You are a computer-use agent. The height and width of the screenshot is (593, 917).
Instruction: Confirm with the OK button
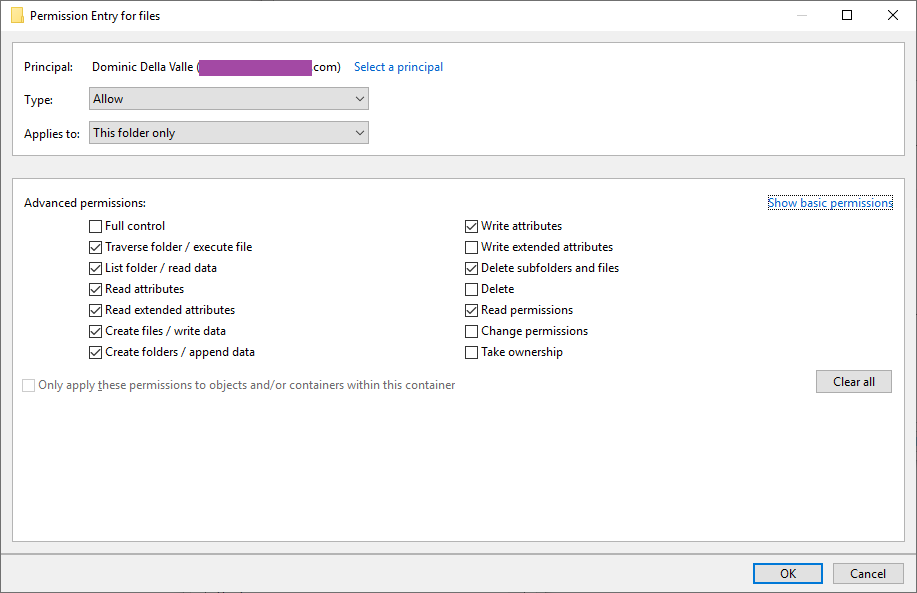[x=788, y=574]
